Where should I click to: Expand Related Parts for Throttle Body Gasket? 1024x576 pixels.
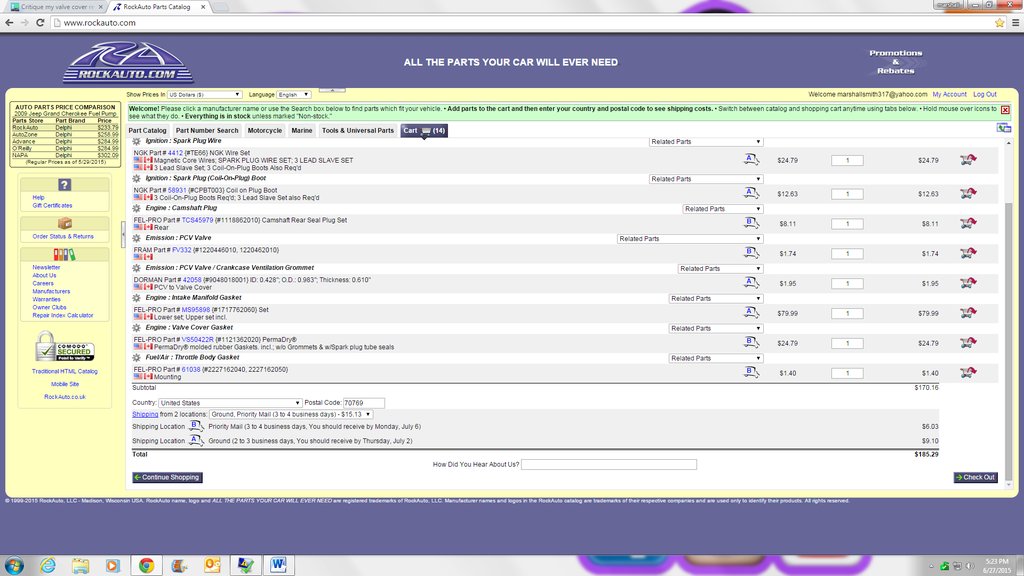click(x=715, y=359)
